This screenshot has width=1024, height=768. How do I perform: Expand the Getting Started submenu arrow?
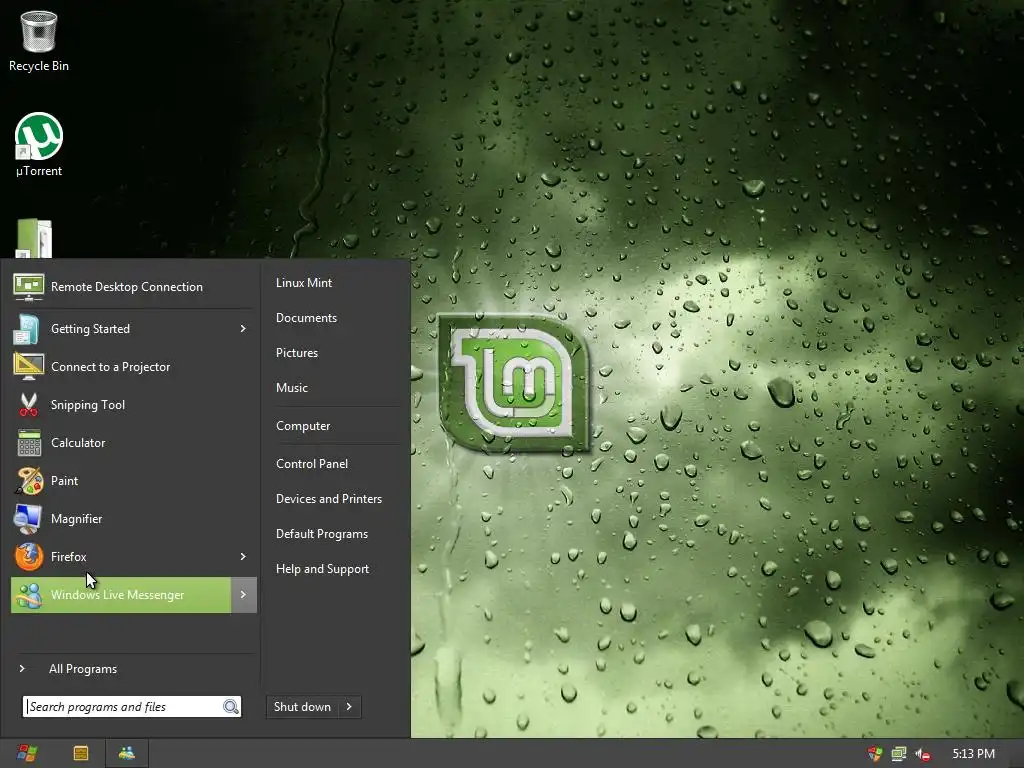(x=243, y=328)
